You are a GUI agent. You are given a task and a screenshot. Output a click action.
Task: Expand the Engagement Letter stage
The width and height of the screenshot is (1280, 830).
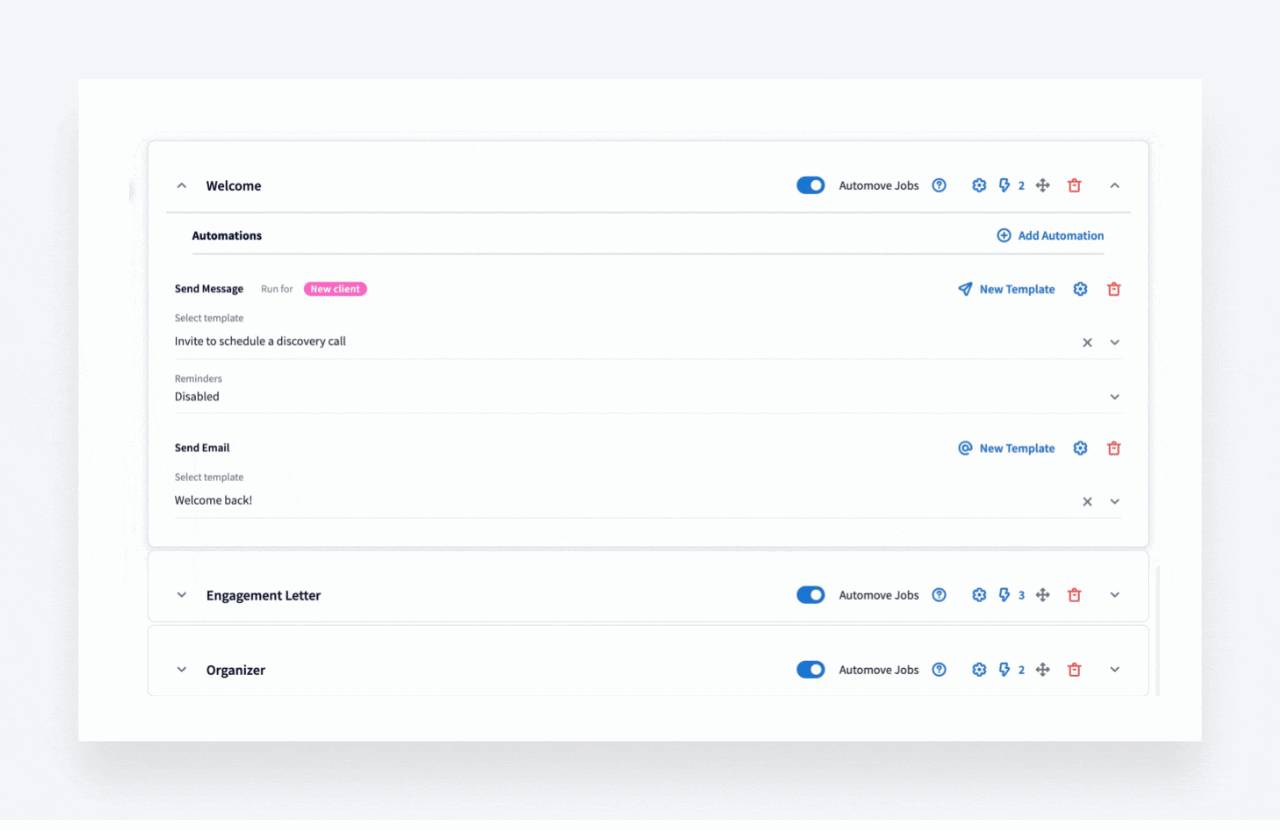coord(1115,595)
